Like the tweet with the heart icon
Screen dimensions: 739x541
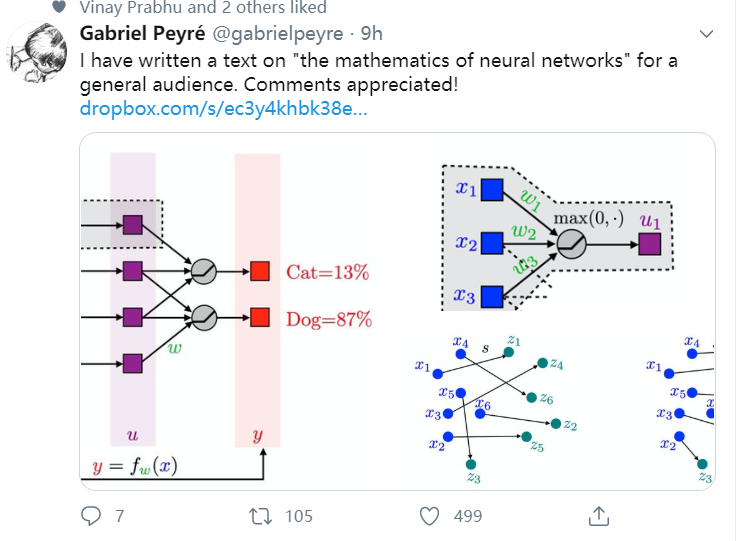pyautogui.click(x=430, y=516)
